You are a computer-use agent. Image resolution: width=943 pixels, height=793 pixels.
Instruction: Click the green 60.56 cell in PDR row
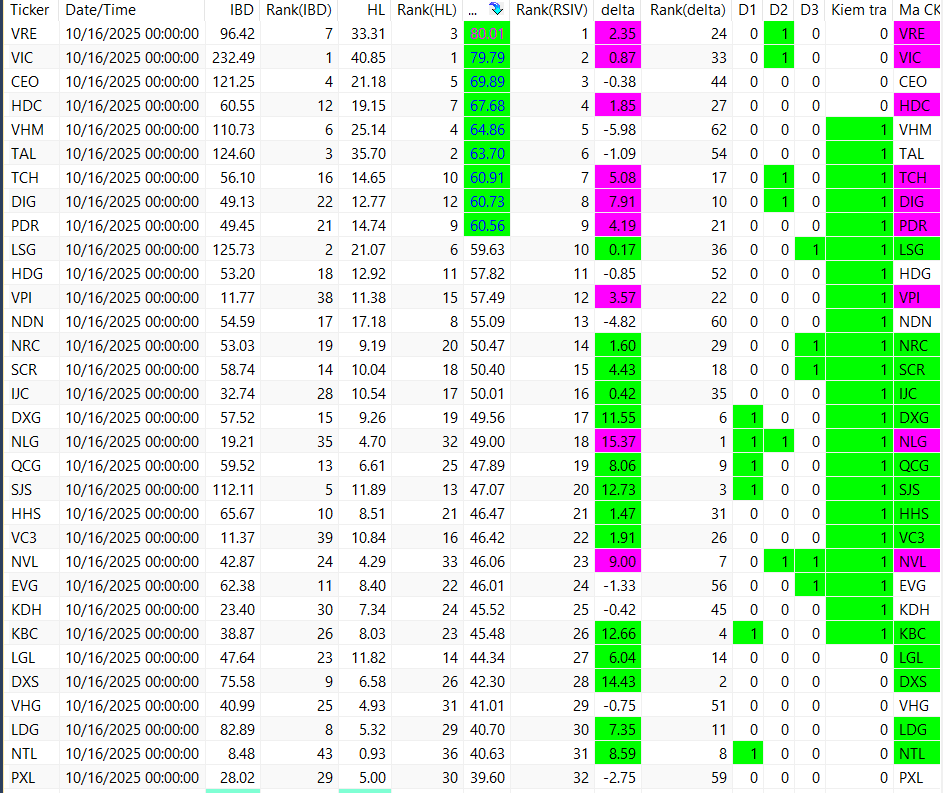point(487,226)
